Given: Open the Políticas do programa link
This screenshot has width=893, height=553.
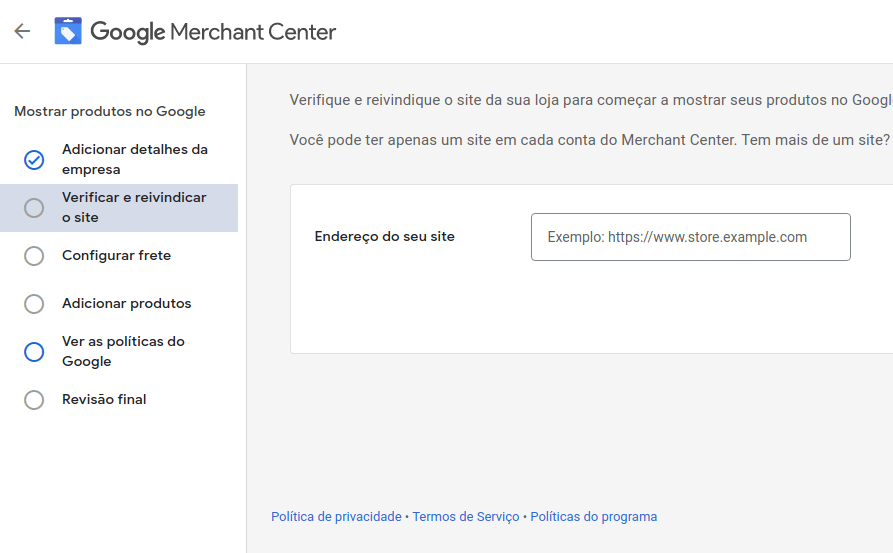Looking at the screenshot, I should coord(593,517).
